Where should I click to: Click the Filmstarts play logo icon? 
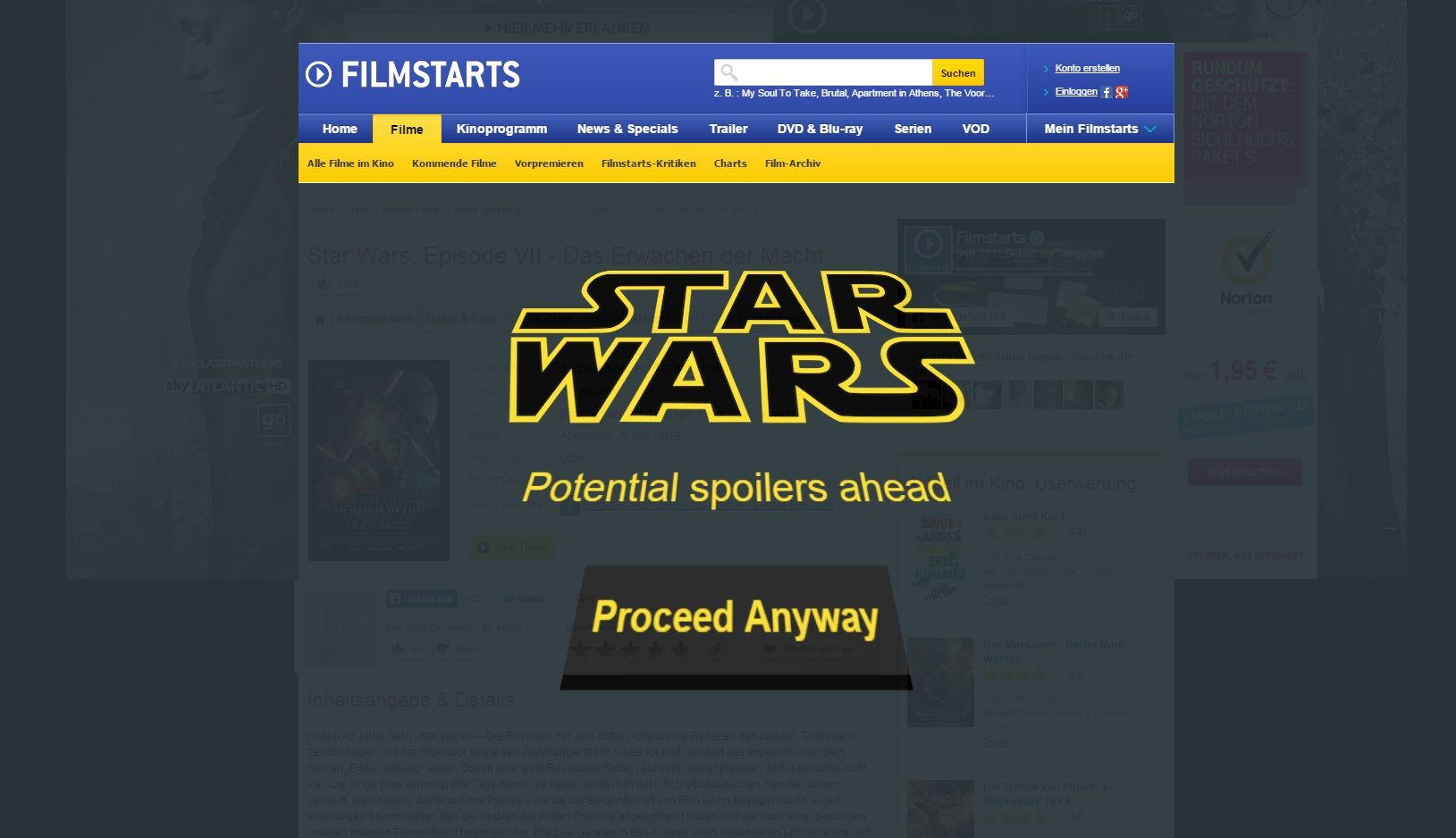tap(318, 74)
